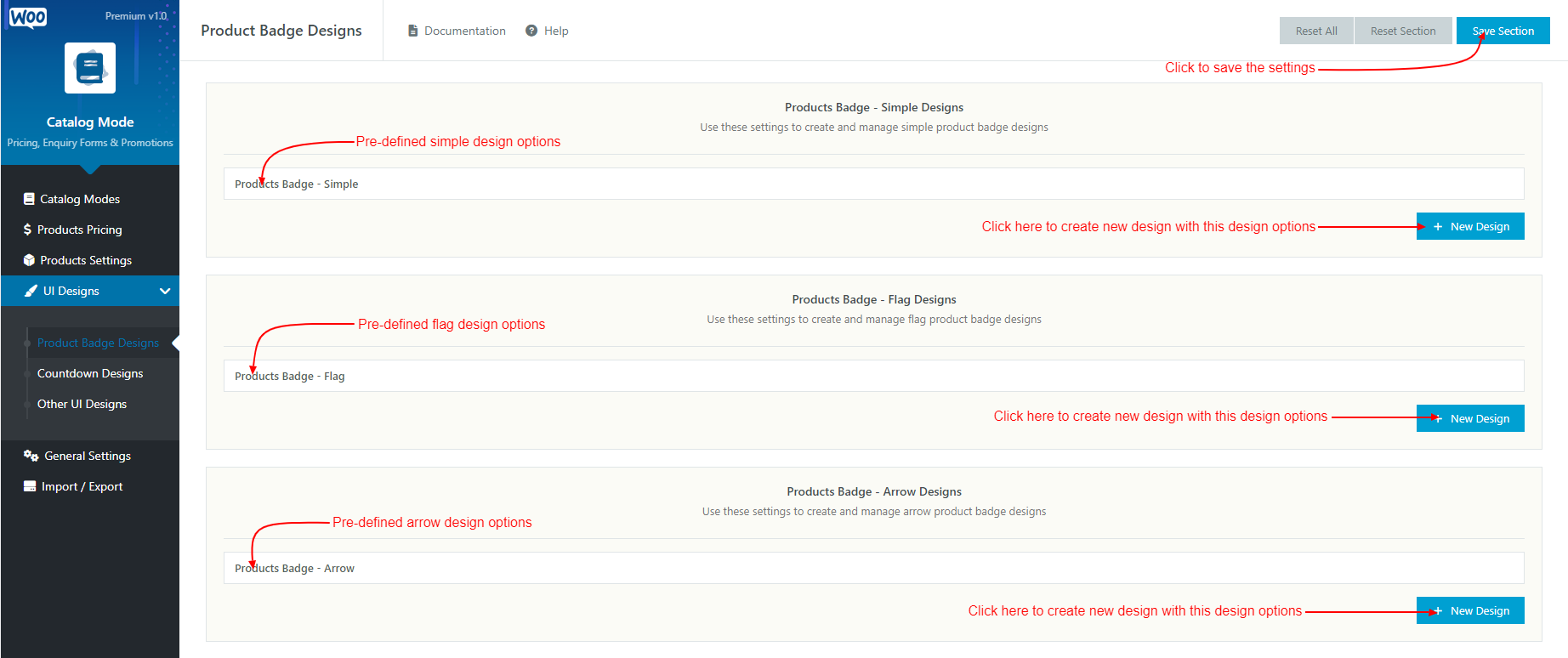Click the Catalog Modes sidebar icon

(29, 199)
